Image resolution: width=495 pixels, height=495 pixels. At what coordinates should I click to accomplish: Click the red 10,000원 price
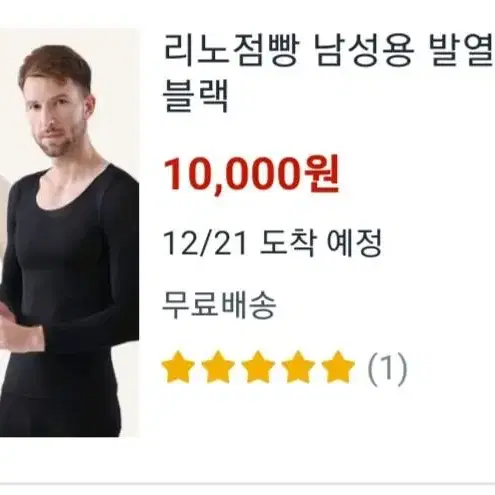251,174
